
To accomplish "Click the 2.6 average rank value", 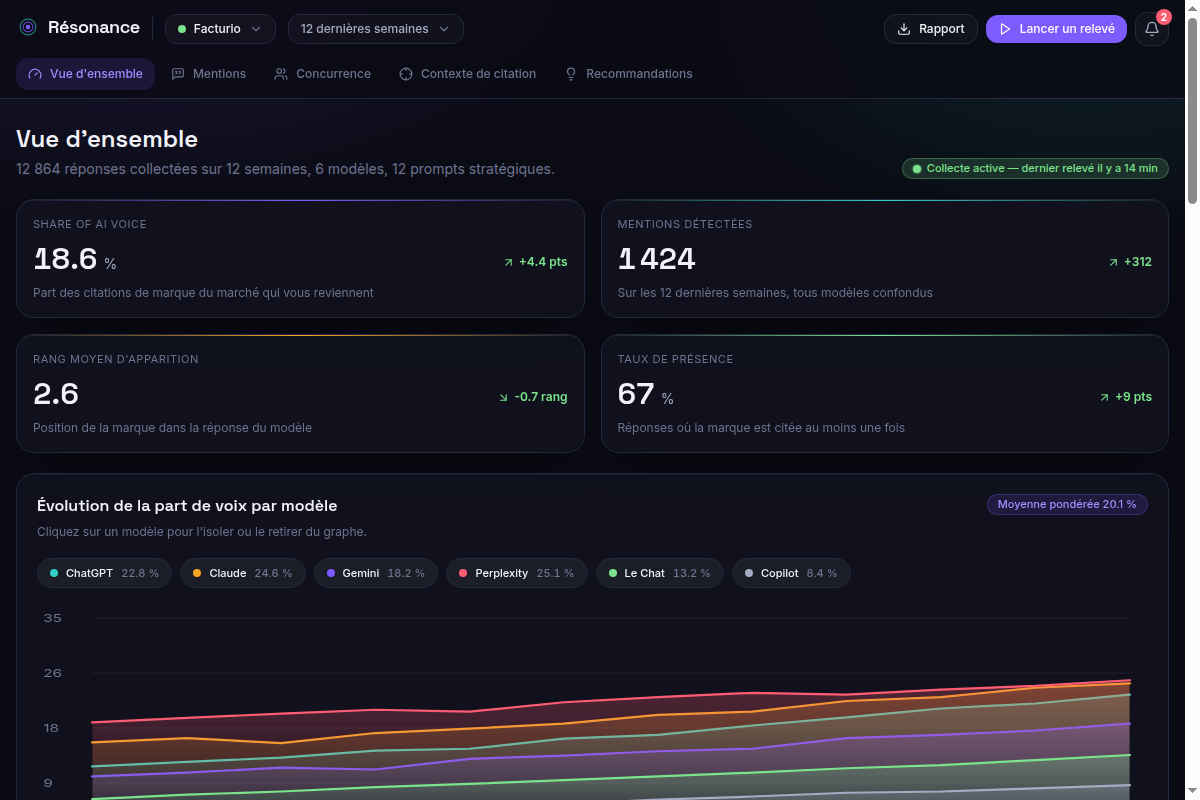I will 56,394.
